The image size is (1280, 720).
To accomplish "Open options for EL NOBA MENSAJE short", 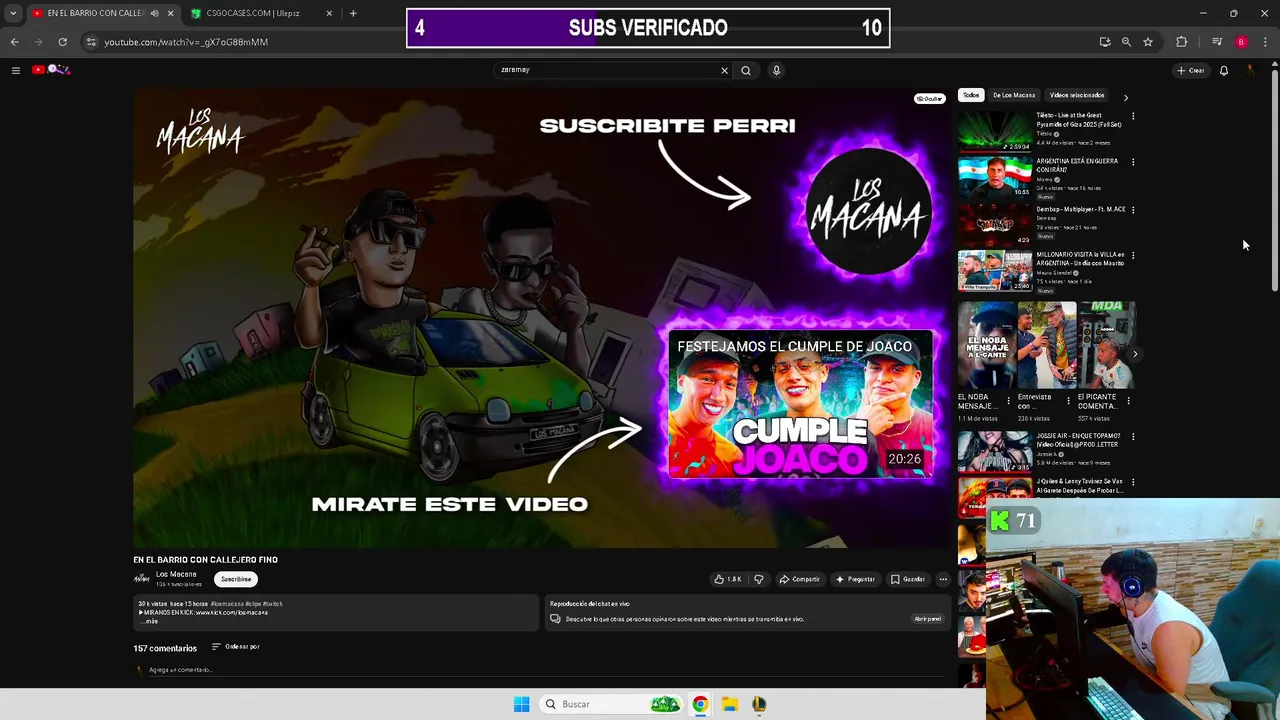I will [1008, 401].
